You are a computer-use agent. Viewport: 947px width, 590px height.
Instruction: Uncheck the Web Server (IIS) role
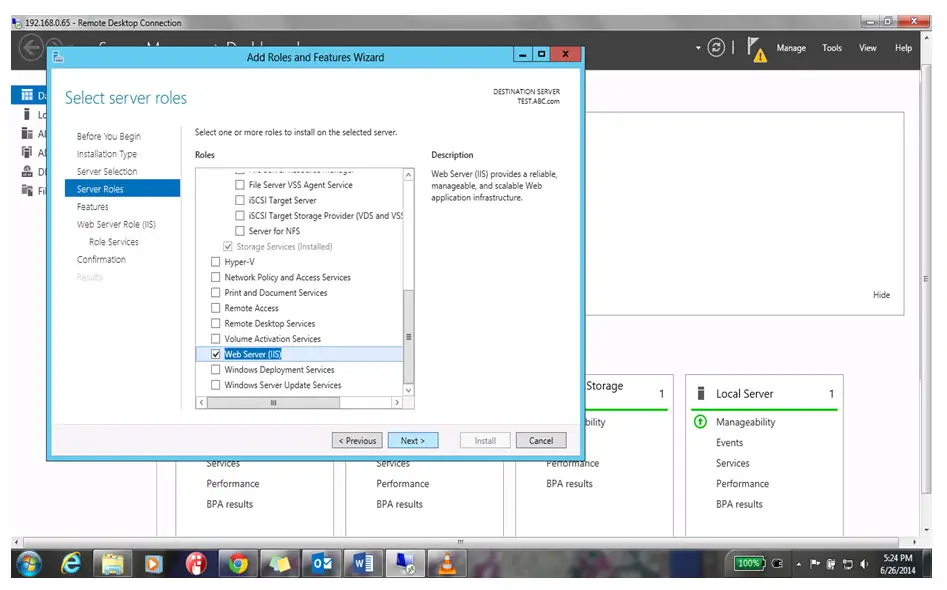coord(215,355)
